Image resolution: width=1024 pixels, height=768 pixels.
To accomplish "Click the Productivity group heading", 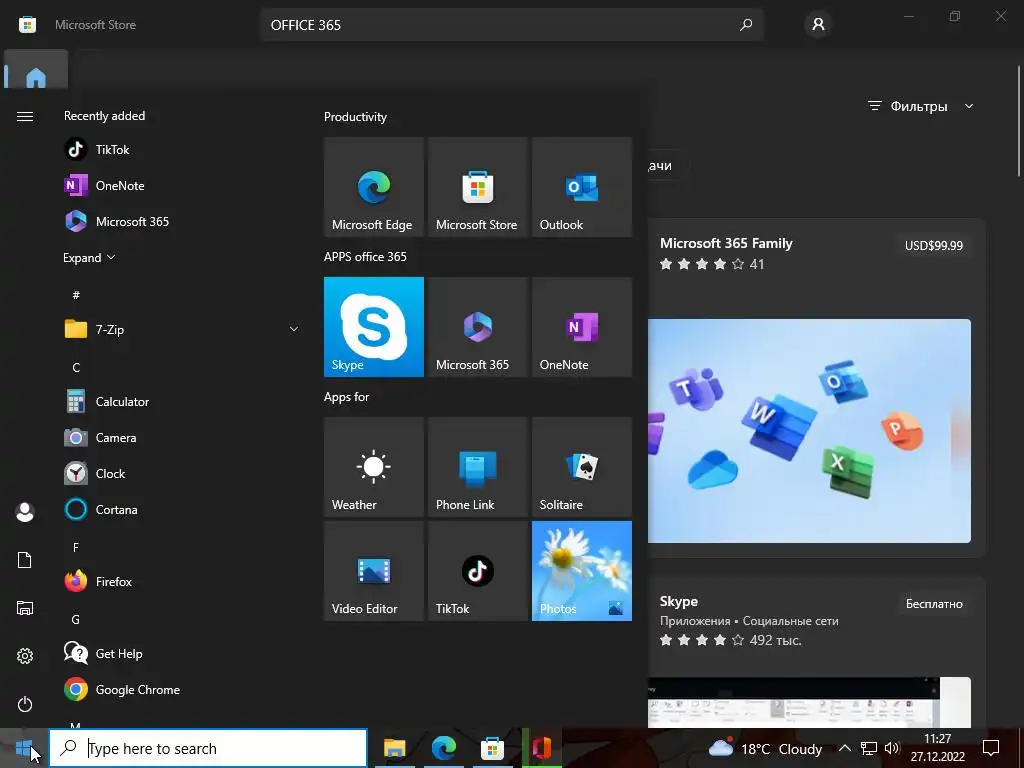I will [x=355, y=117].
